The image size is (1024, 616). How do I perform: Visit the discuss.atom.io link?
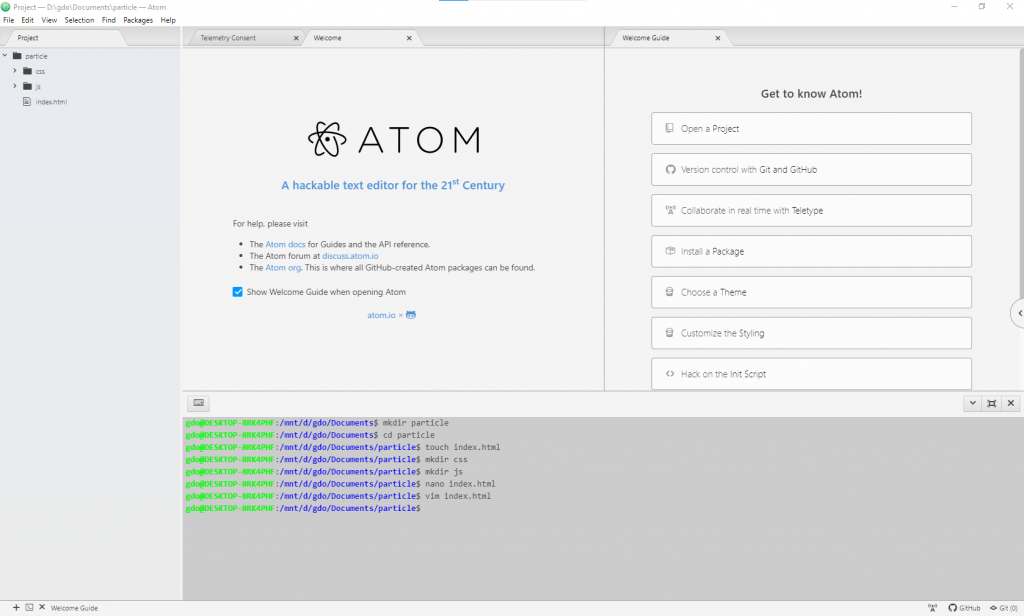[350, 256]
